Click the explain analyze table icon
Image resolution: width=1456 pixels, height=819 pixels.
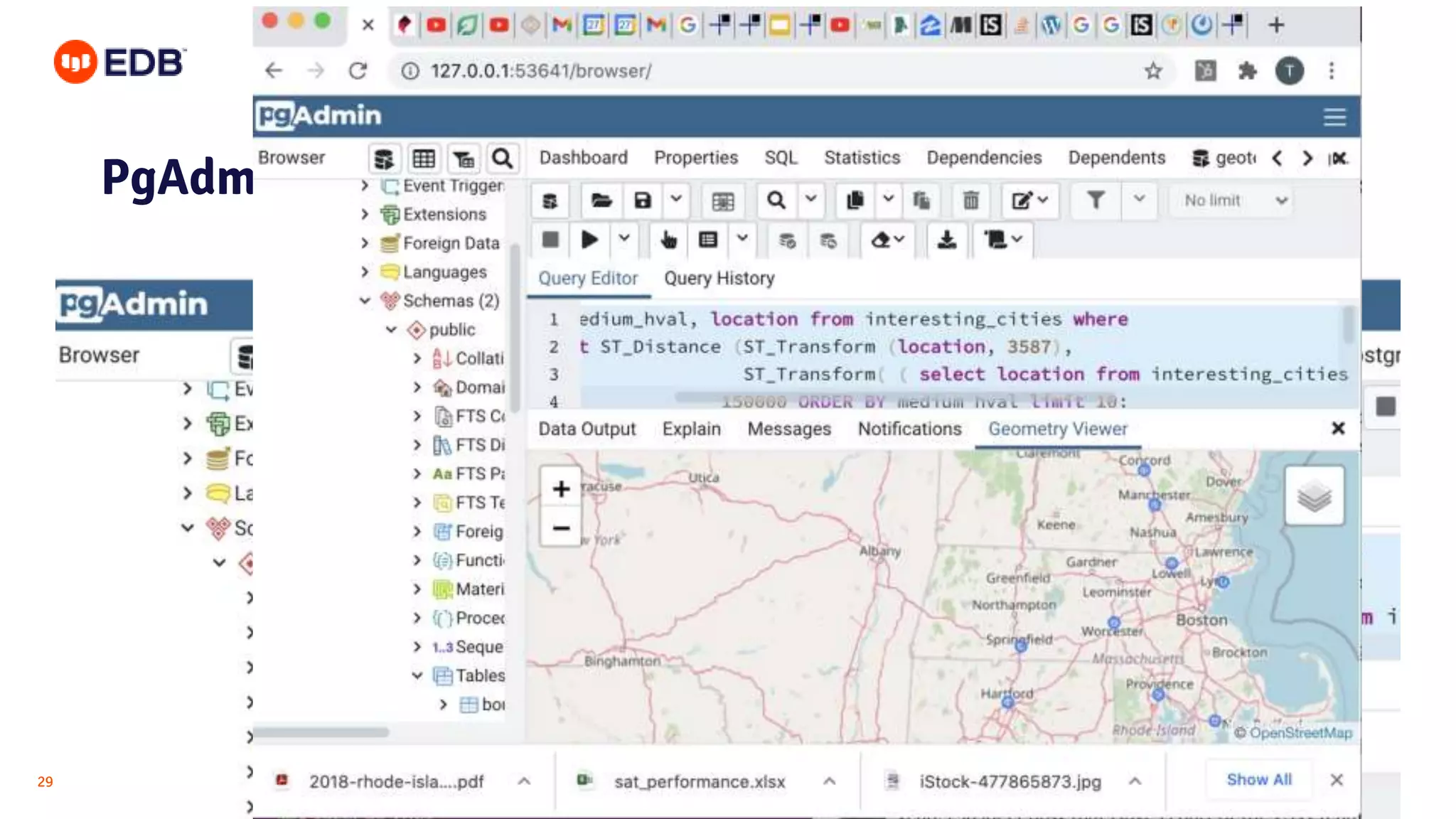[708, 240]
